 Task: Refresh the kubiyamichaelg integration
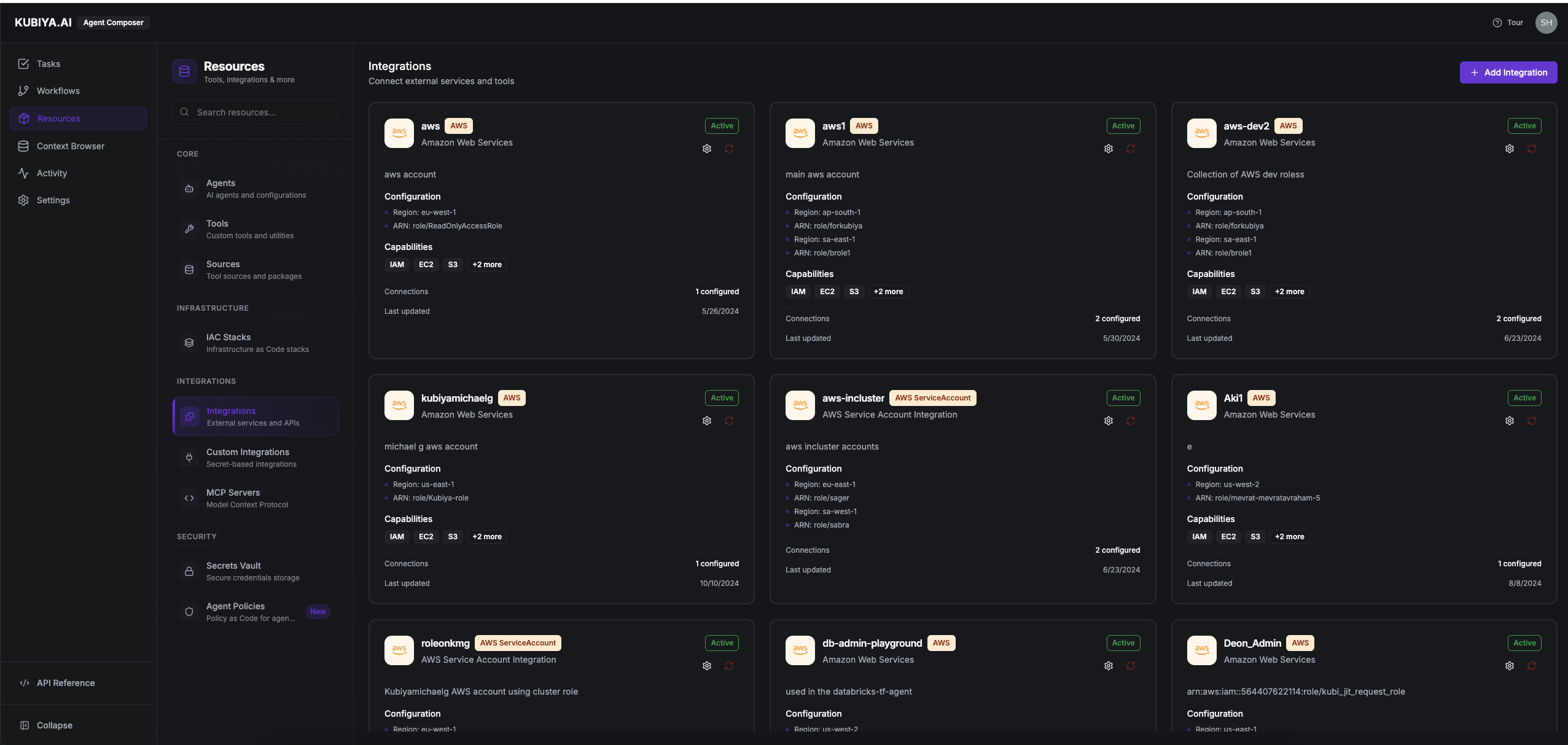(729, 421)
